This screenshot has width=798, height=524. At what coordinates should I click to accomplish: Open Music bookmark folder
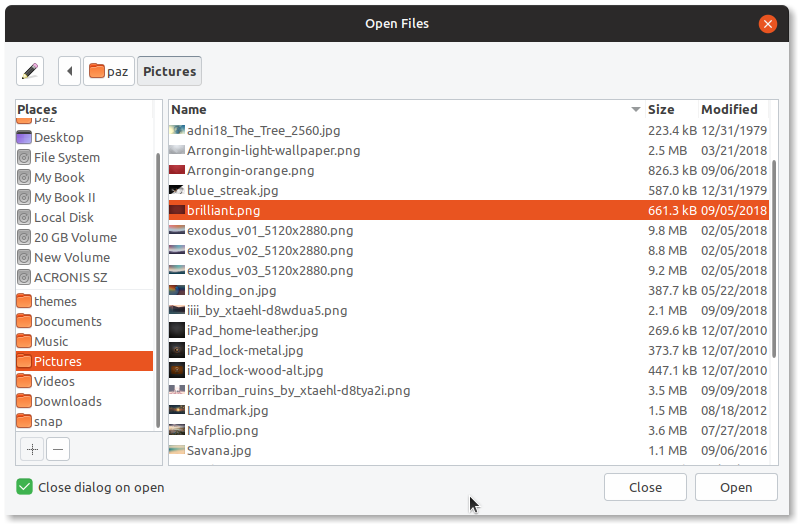84,341
